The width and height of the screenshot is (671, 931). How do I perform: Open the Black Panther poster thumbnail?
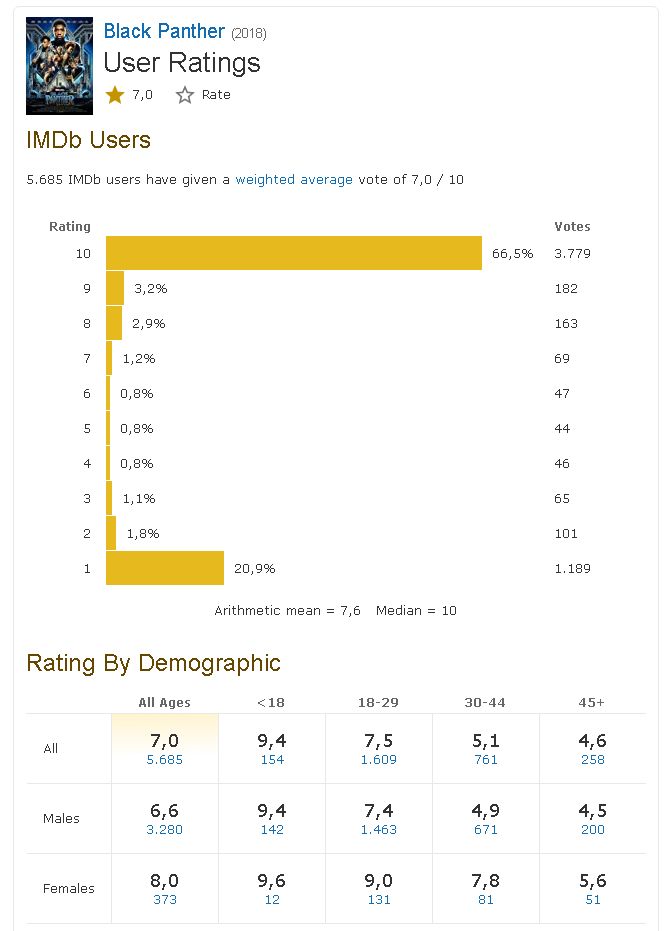(59, 65)
